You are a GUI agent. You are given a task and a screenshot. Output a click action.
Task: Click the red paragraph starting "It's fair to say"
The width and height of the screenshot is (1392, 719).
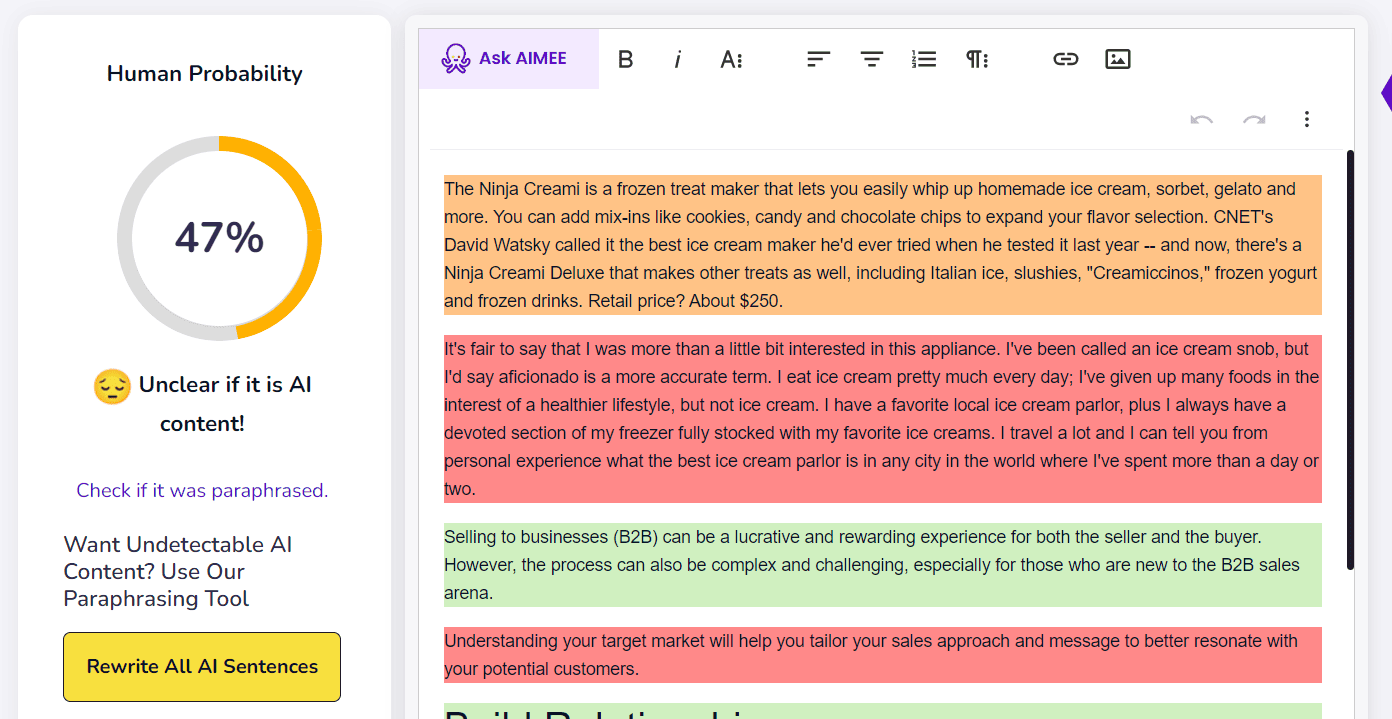(882, 419)
